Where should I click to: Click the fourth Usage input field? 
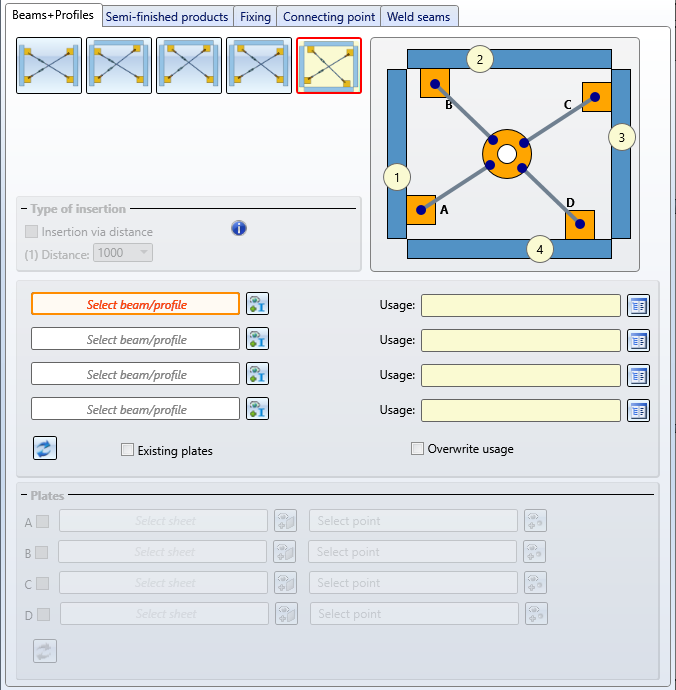(x=521, y=411)
